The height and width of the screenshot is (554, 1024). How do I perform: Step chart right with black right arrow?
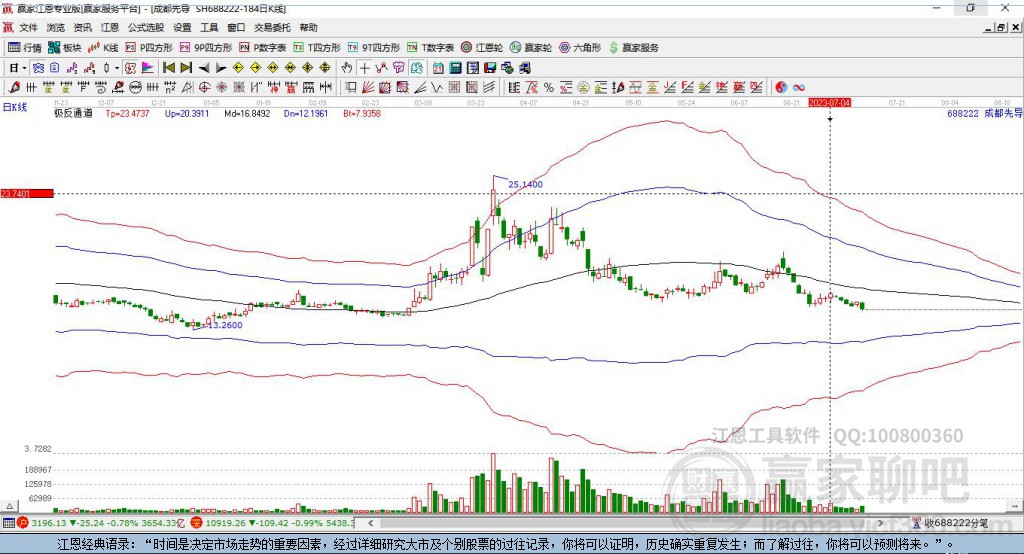[221, 68]
